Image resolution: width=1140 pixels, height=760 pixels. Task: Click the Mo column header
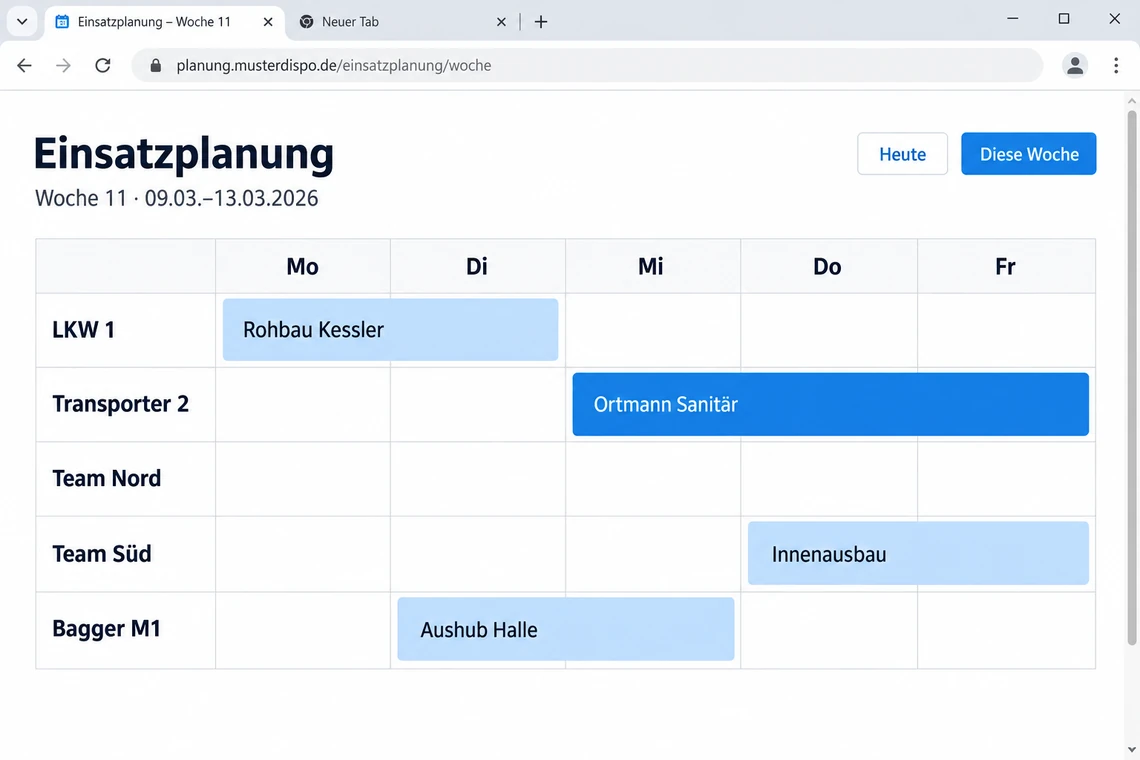pyautogui.click(x=302, y=266)
